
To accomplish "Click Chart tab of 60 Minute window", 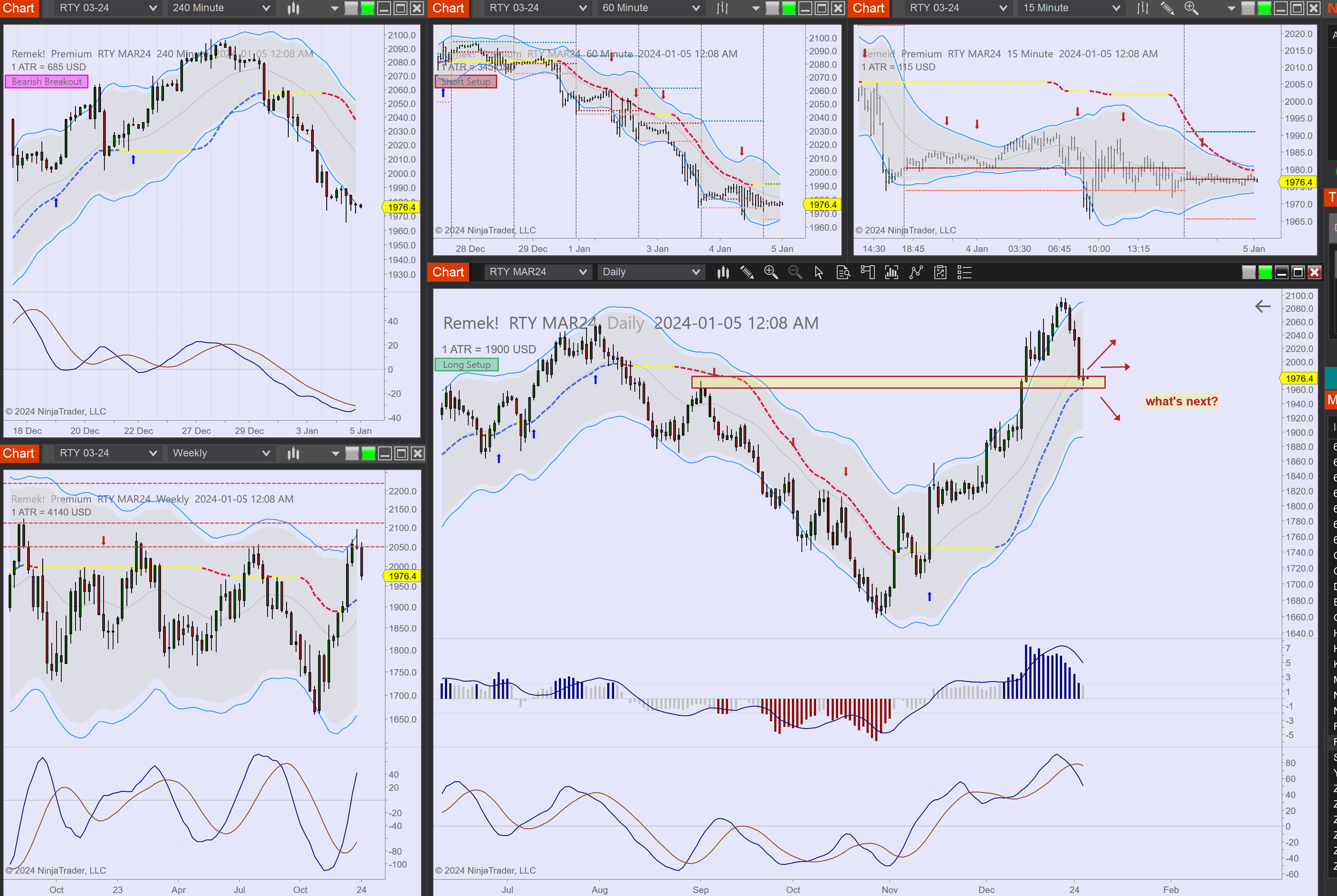I will pos(448,8).
